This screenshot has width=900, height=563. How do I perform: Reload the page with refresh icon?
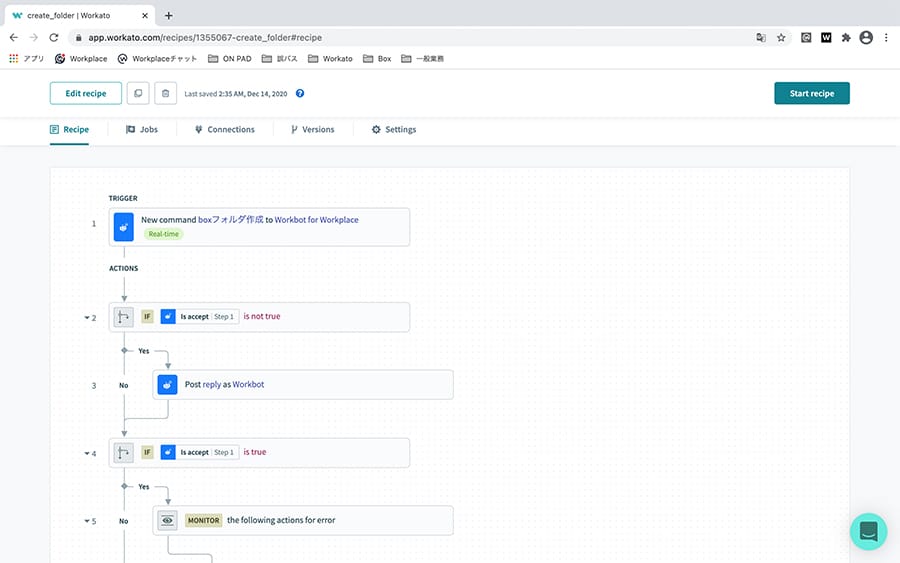click(x=54, y=37)
